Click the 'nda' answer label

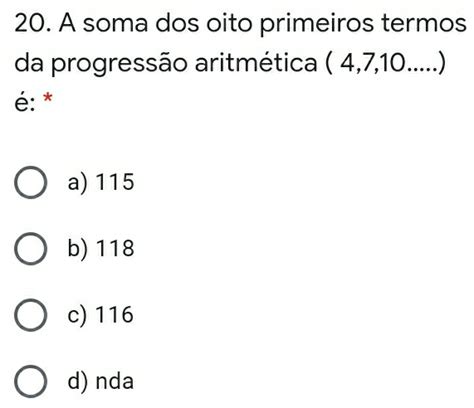[115, 381]
